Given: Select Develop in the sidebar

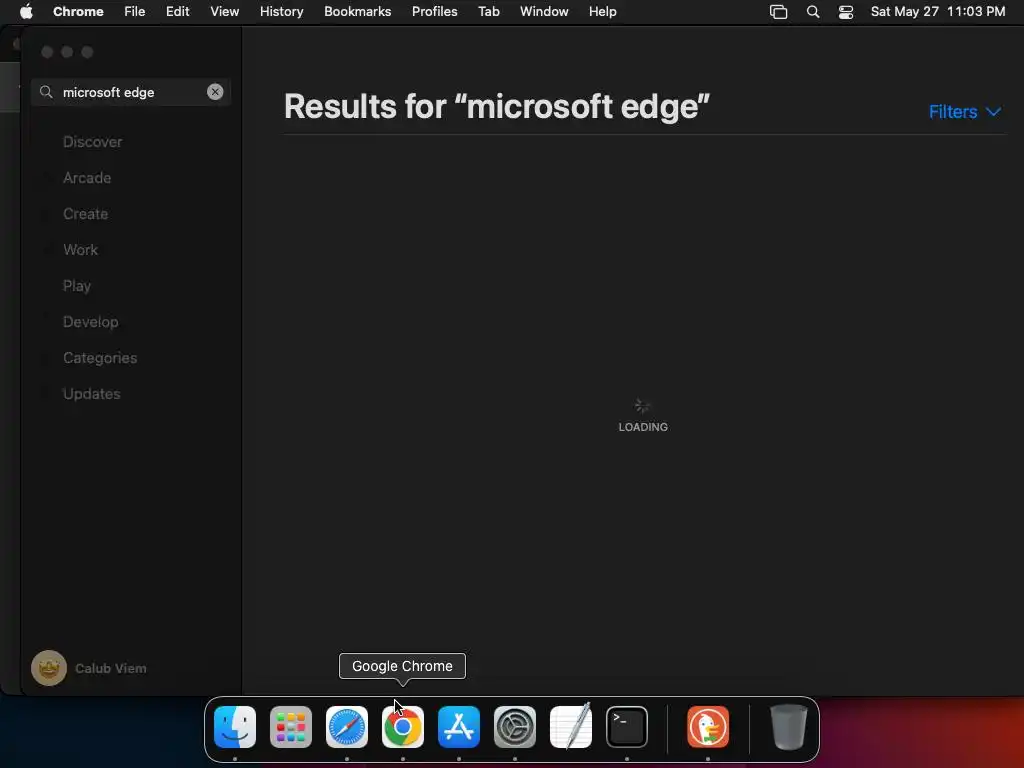Looking at the screenshot, I should 91,322.
